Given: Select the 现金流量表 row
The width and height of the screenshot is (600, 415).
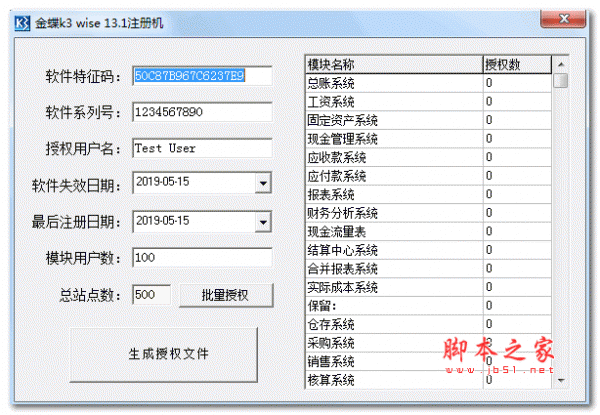Looking at the screenshot, I should (x=429, y=231).
